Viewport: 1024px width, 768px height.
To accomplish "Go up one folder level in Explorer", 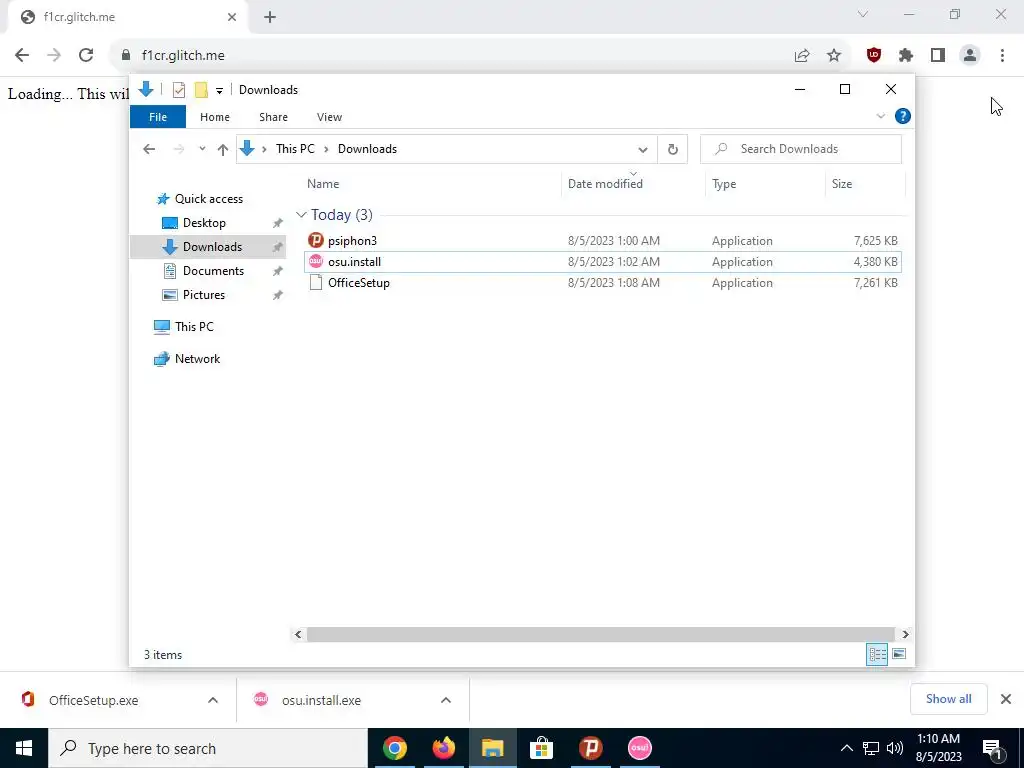I will pyautogui.click(x=223, y=150).
